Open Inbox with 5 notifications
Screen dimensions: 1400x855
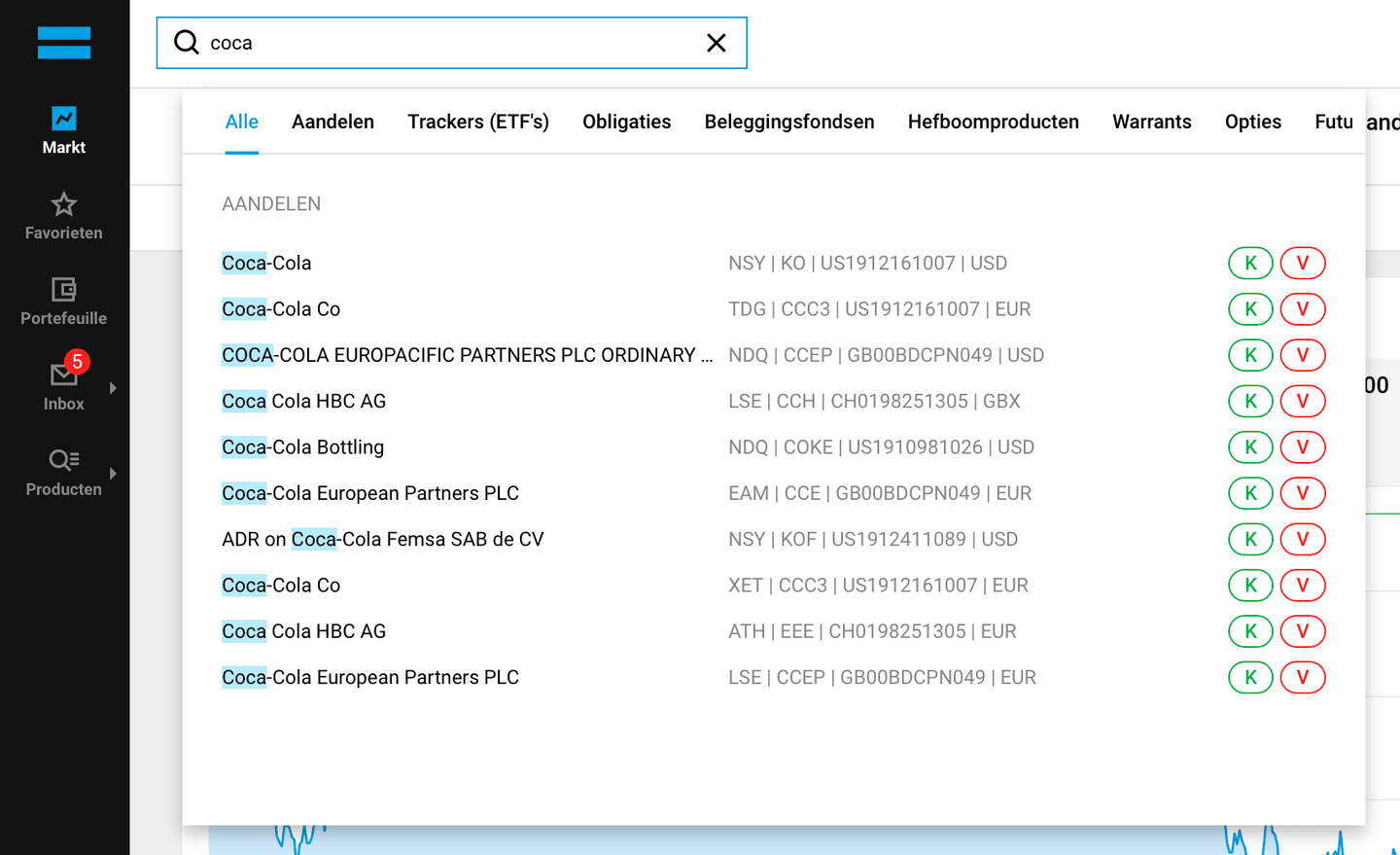click(x=63, y=375)
